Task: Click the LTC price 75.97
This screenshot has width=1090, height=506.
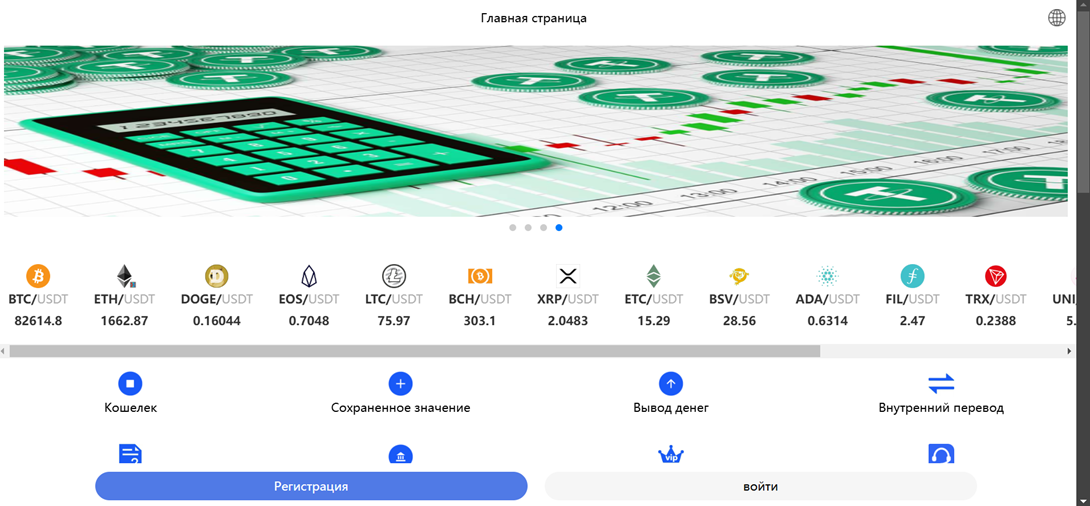Action: tap(394, 321)
